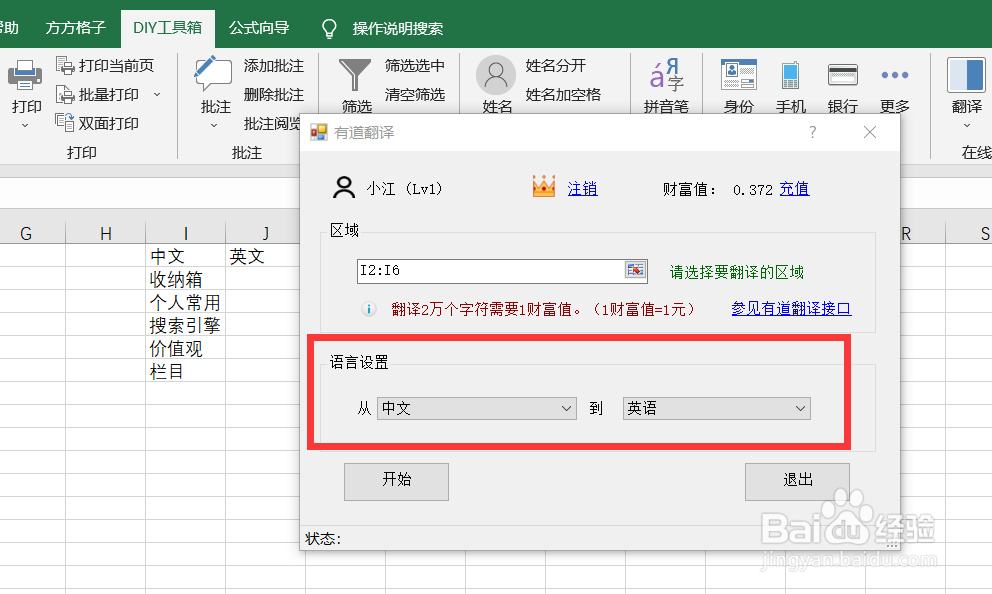
Task: Select column I header
Action: (185, 233)
